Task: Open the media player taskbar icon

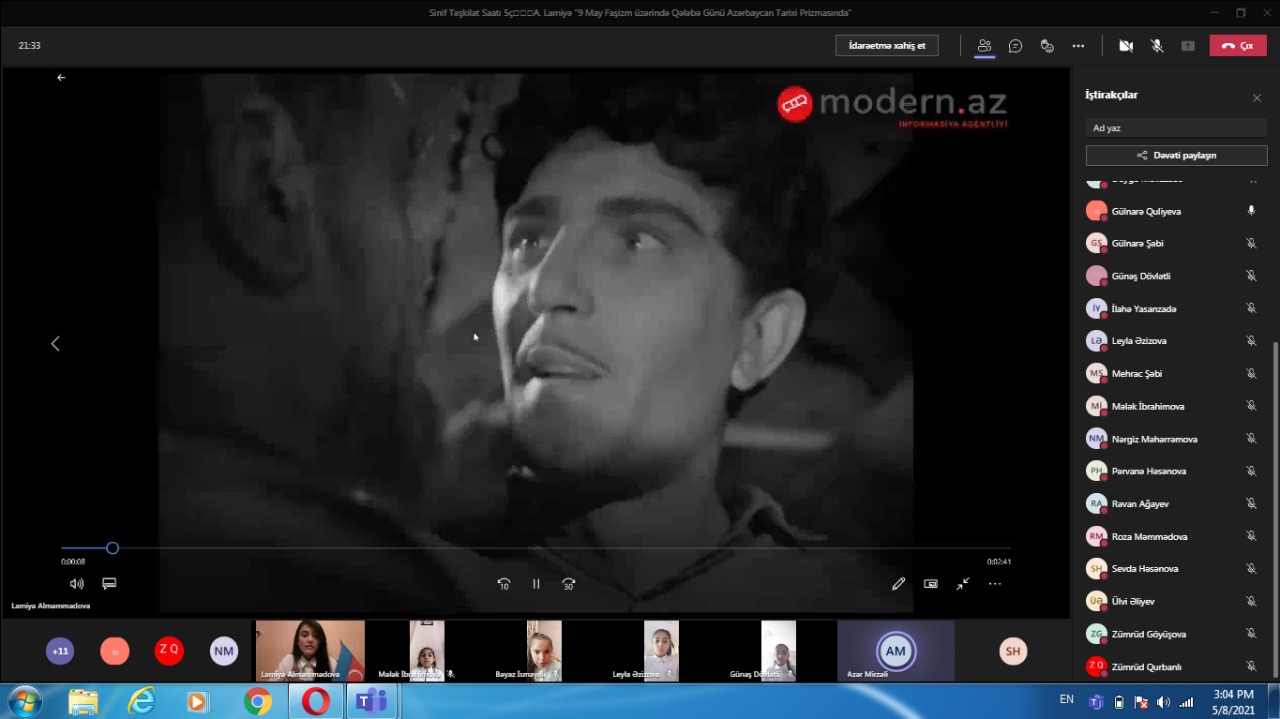Action: point(199,702)
